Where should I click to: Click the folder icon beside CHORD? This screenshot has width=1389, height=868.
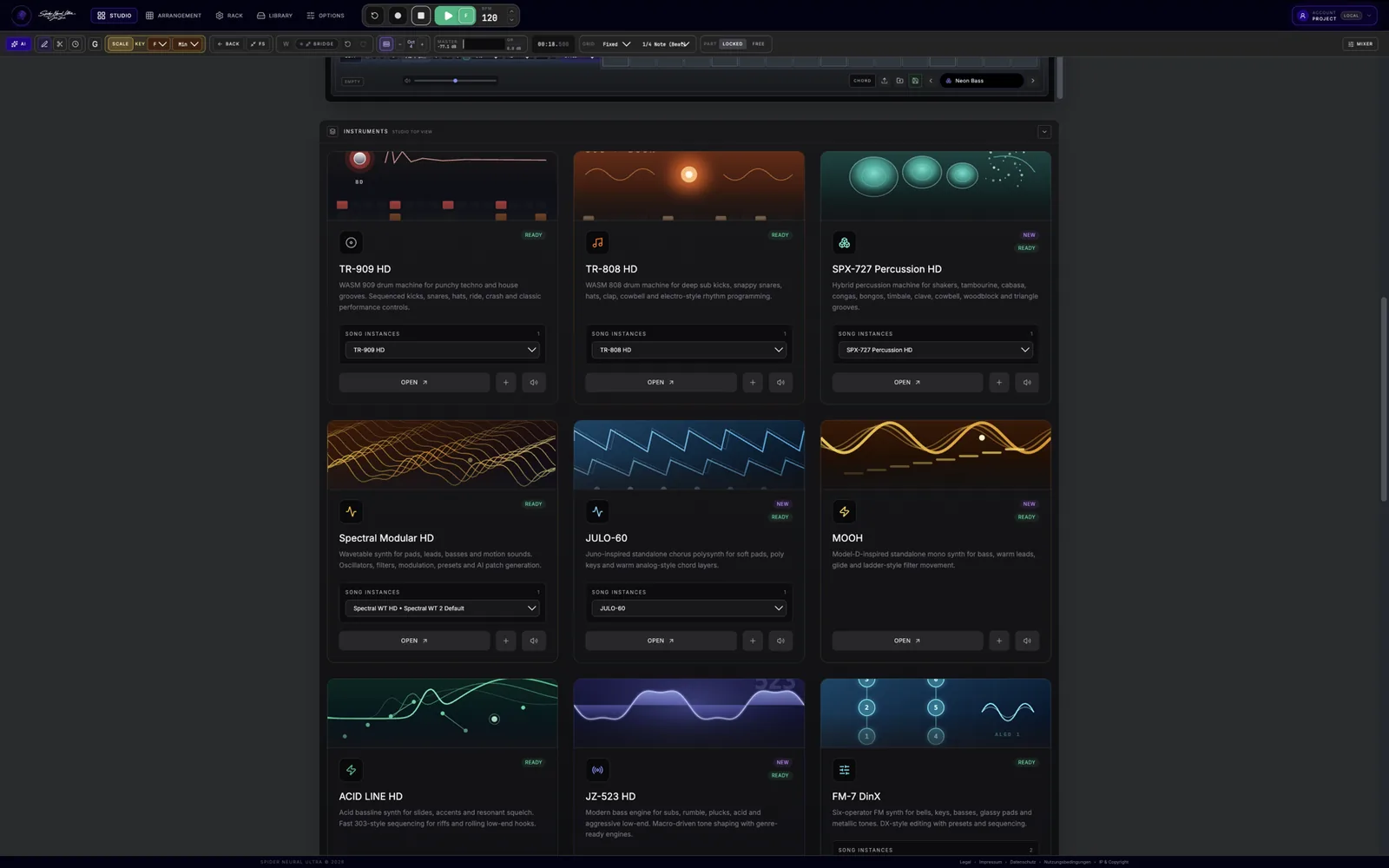(899, 81)
